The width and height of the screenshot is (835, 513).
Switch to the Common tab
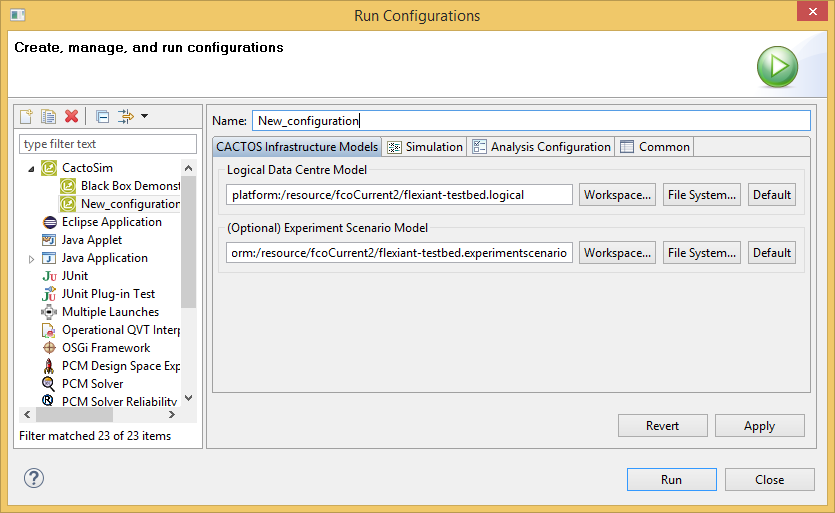(654, 146)
